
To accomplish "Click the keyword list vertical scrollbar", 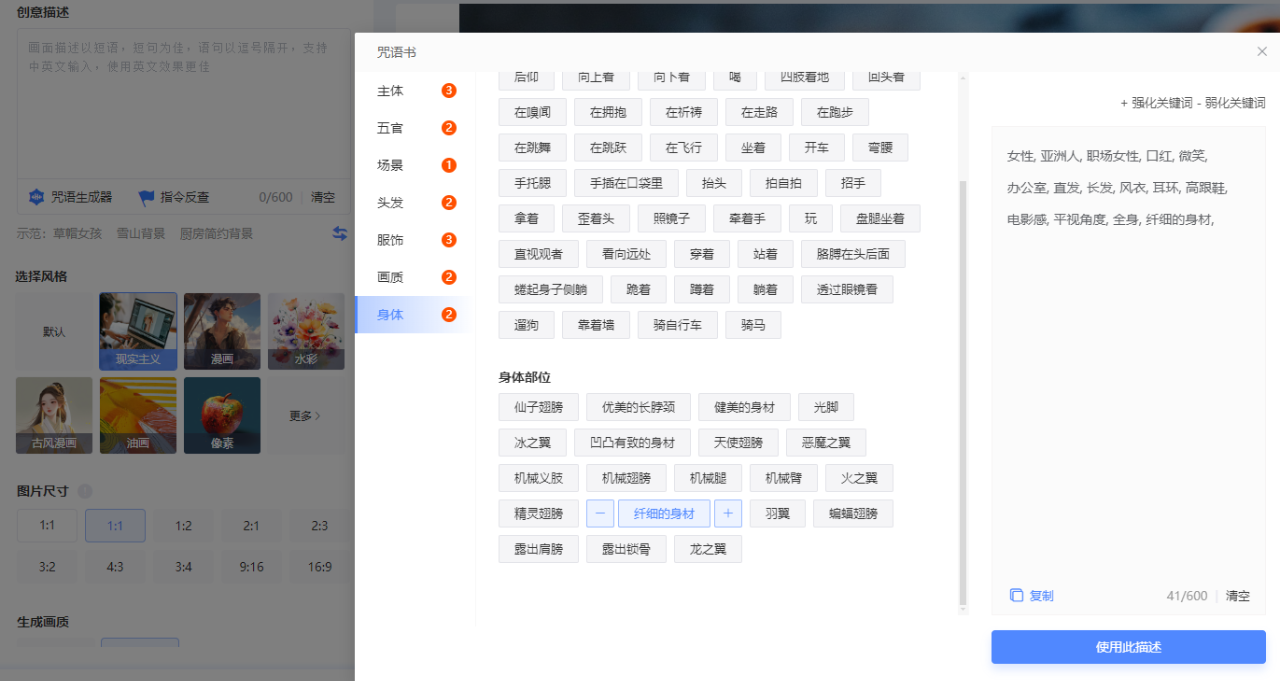I will pyautogui.click(x=963, y=390).
